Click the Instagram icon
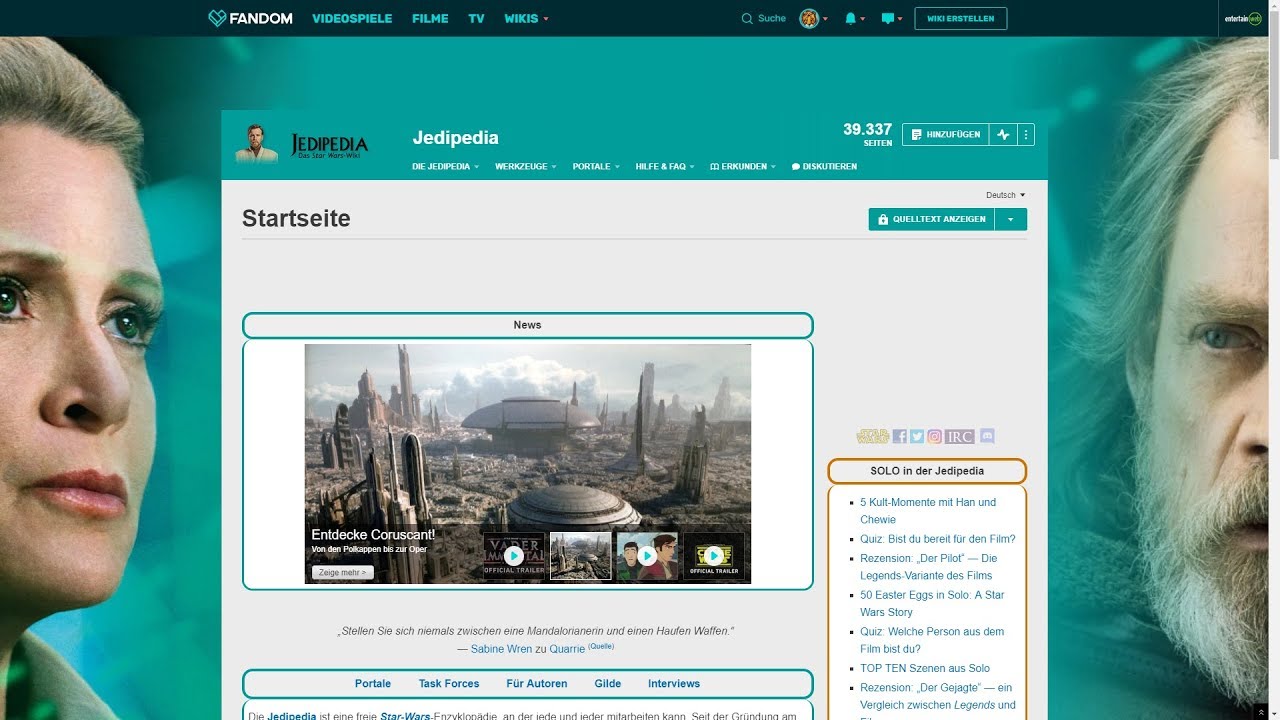Screen dimensions: 1280x720 coord(934,436)
